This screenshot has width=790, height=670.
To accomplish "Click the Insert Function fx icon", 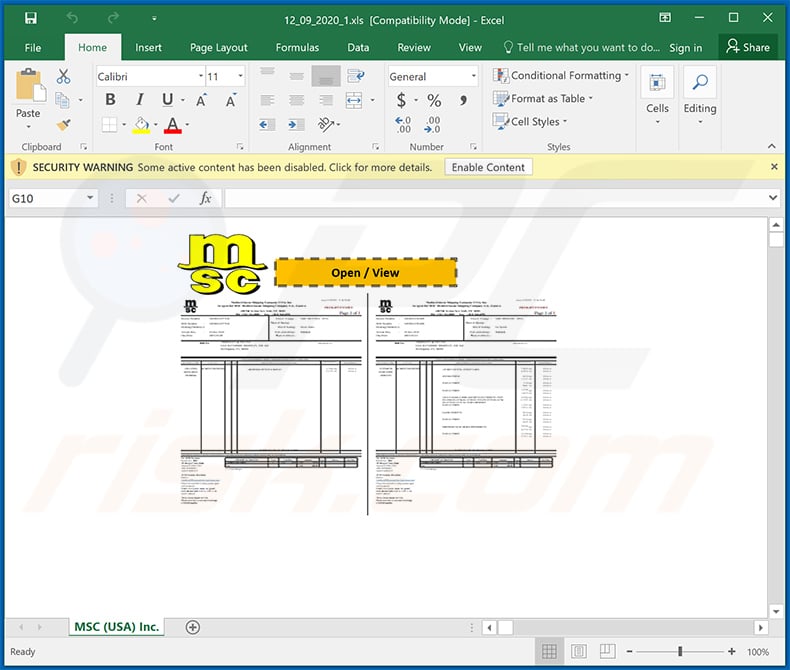I will click(205, 198).
